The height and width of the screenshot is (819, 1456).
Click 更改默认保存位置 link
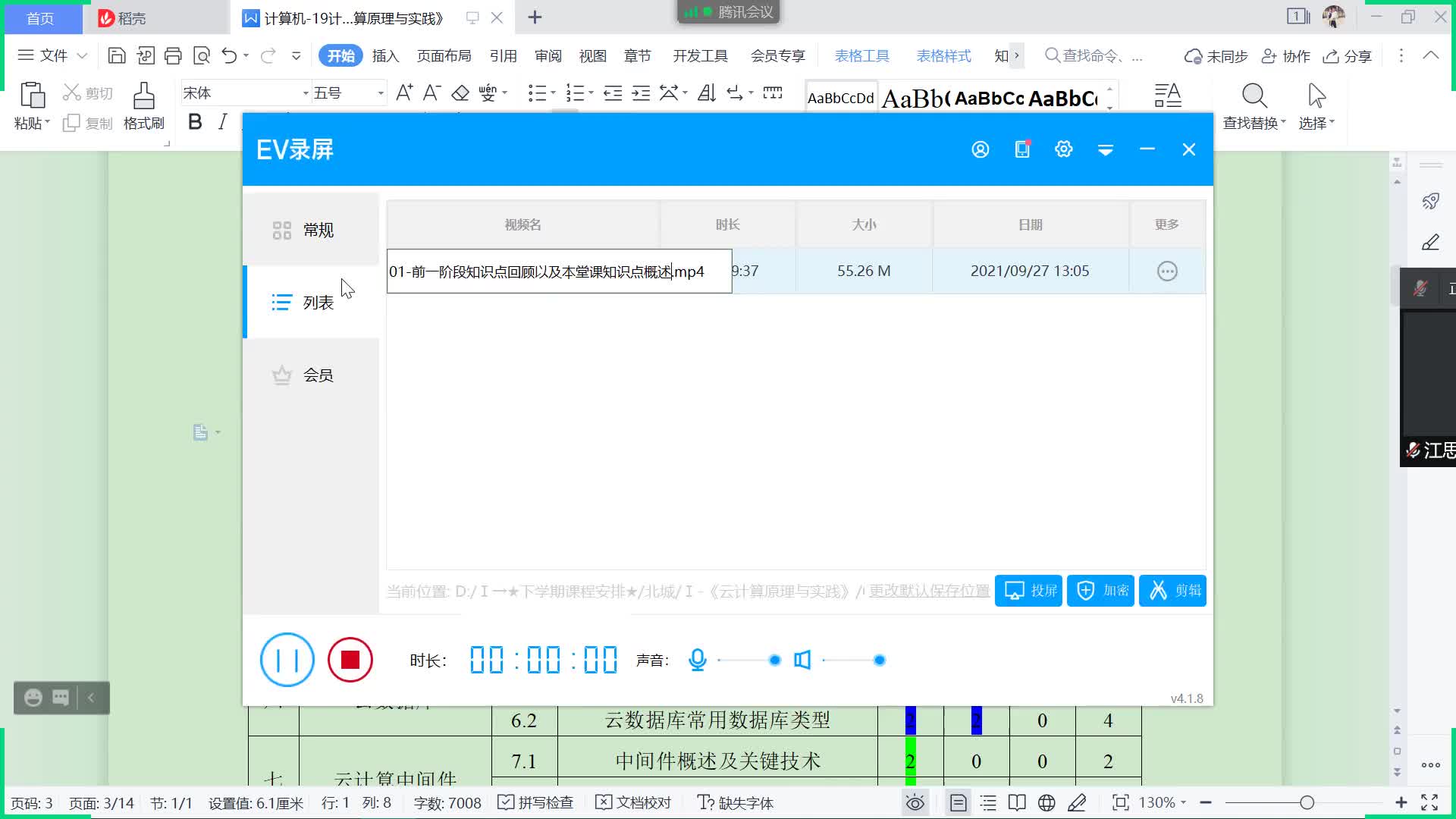929,591
